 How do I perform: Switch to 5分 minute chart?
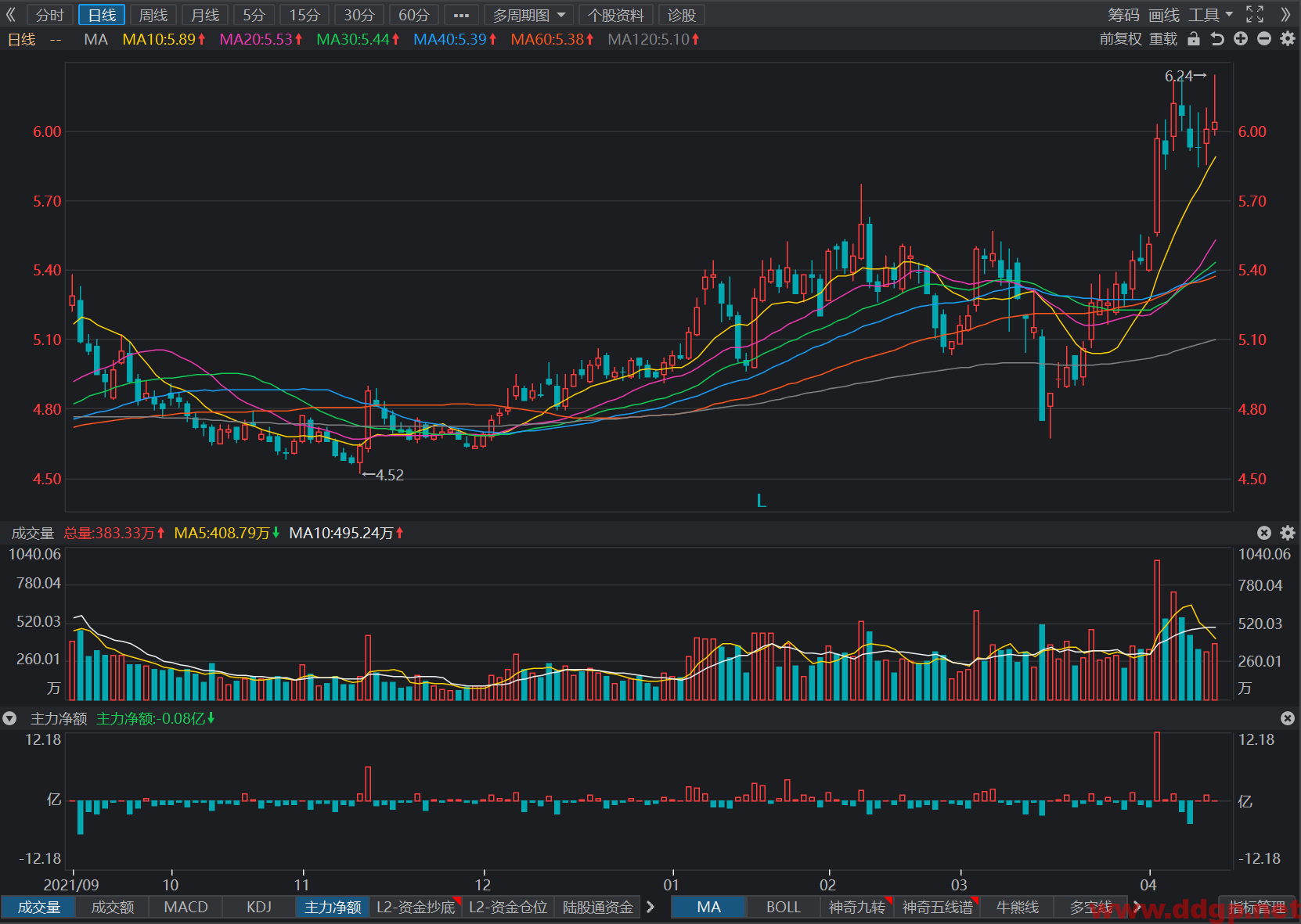coord(254,15)
